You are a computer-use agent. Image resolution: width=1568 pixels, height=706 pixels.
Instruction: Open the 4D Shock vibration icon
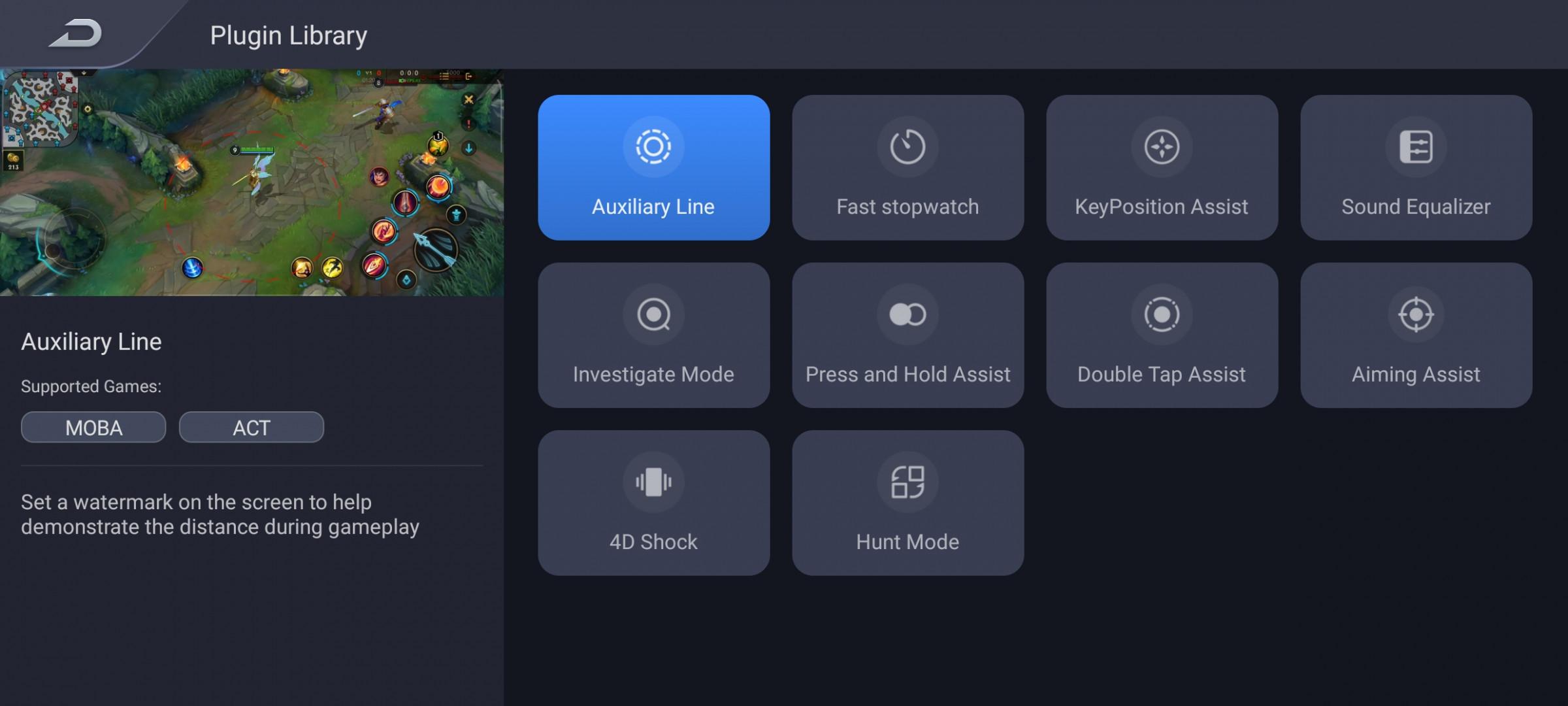click(x=653, y=482)
